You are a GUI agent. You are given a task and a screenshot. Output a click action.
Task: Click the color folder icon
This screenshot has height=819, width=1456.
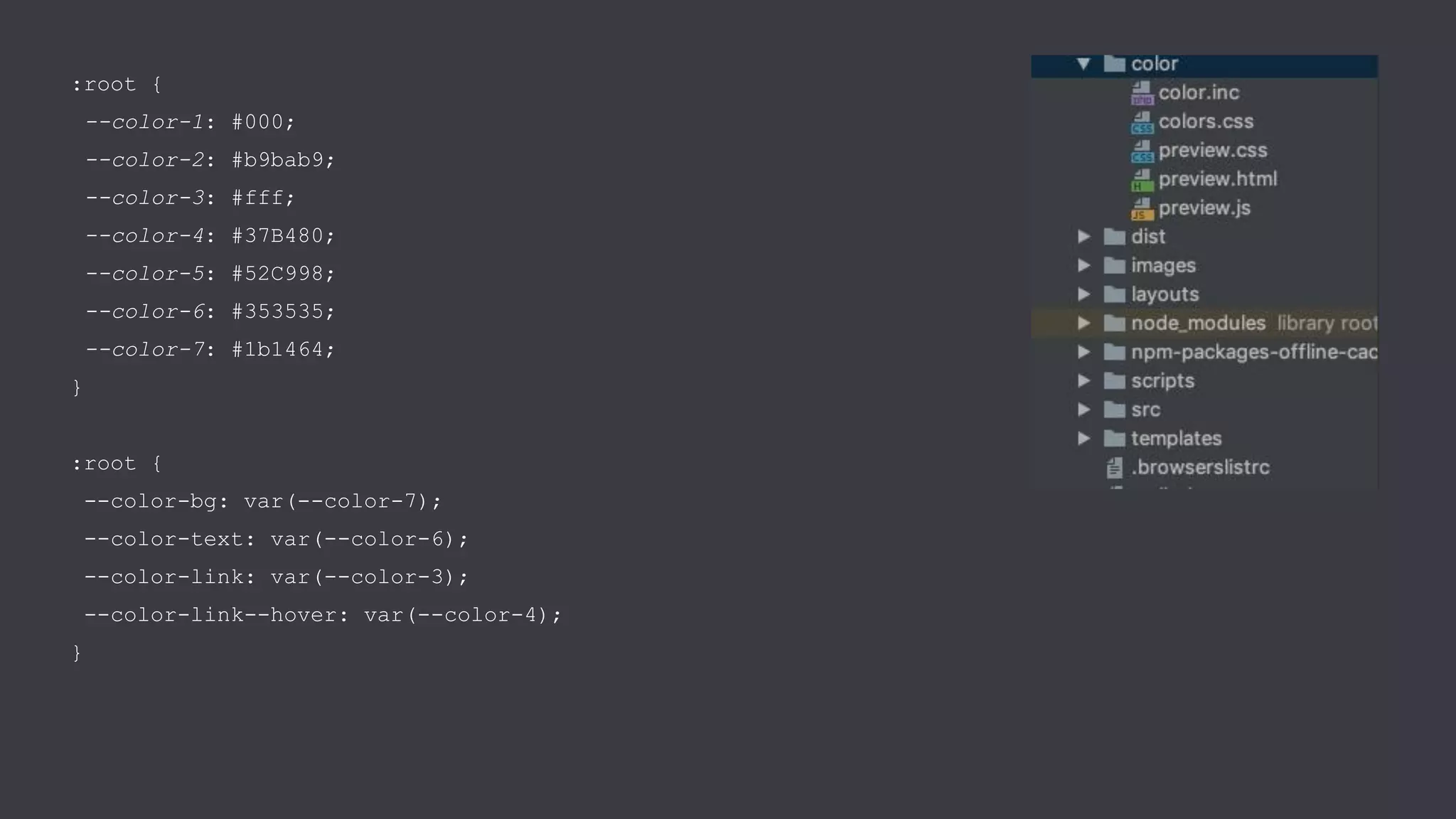tap(1114, 64)
